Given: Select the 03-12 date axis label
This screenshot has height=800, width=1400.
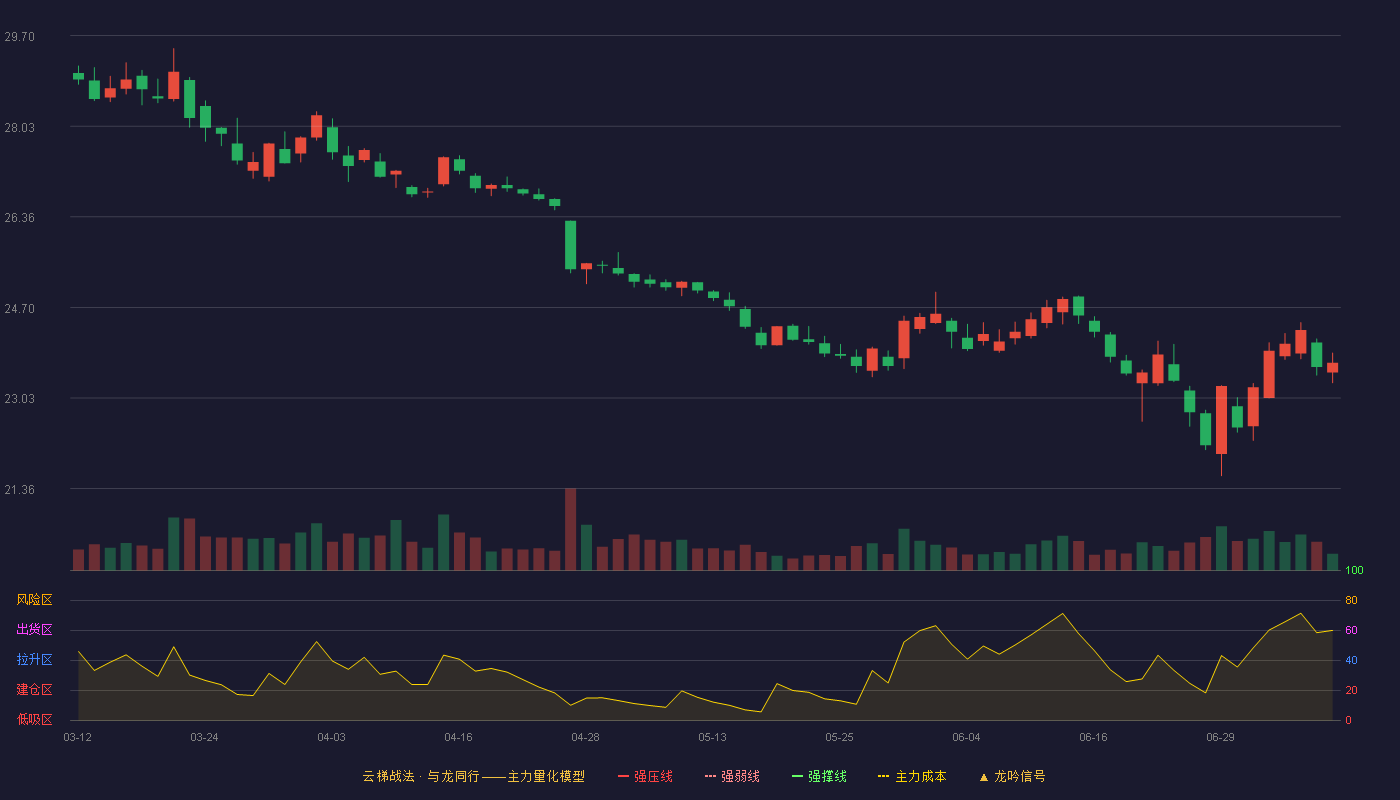Looking at the screenshot, I should click(78, 737).
